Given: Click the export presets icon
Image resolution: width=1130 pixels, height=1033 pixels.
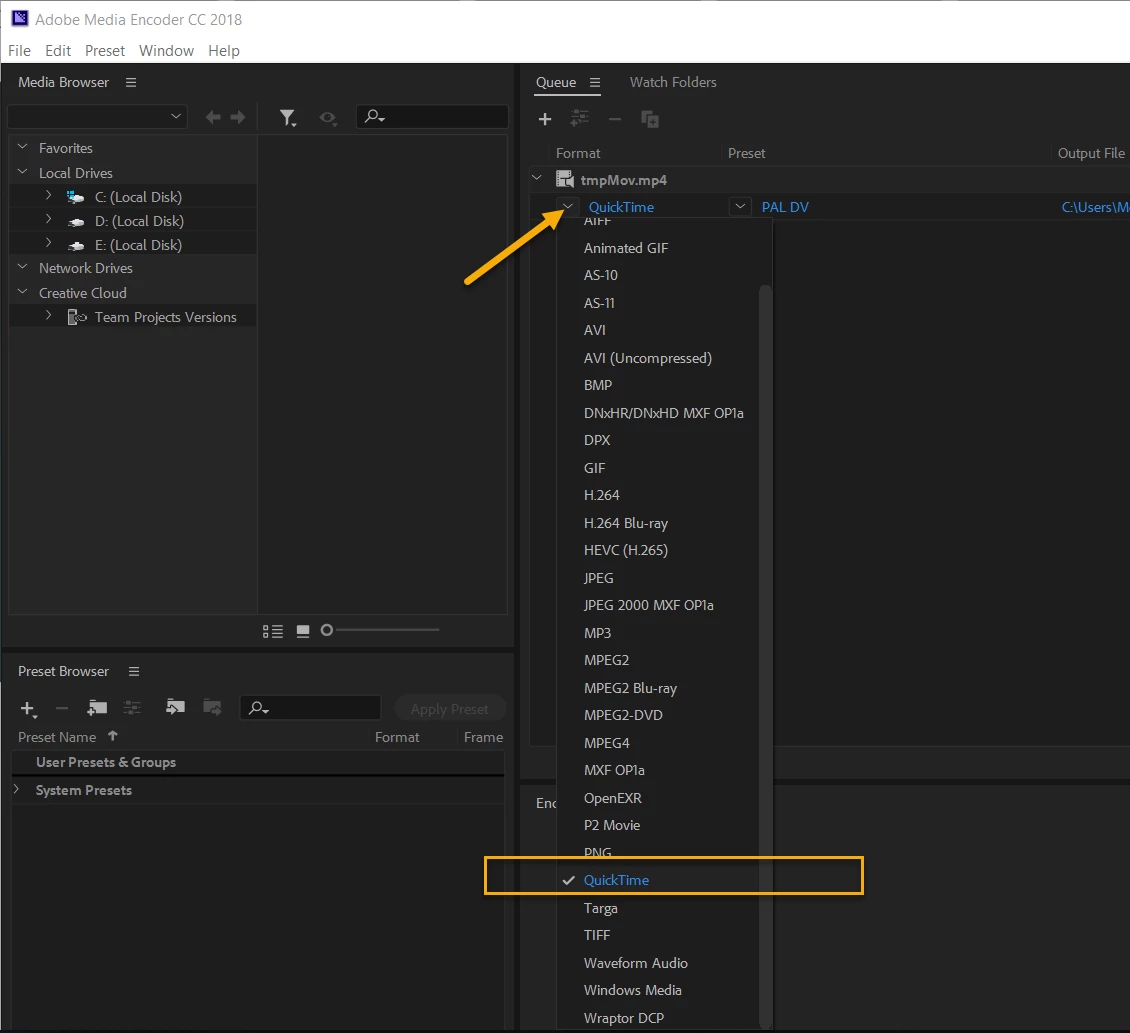Looking at the screenshot, I should [212, 707].
